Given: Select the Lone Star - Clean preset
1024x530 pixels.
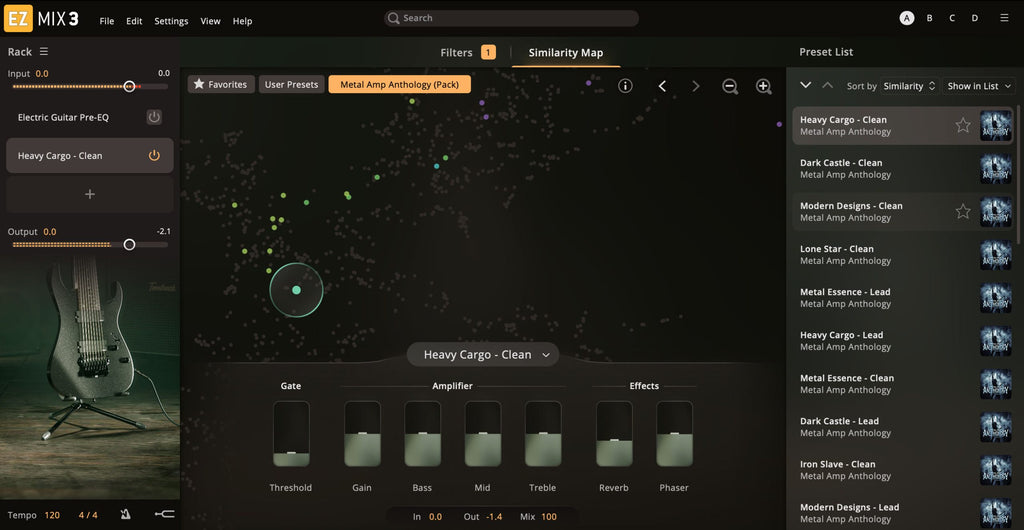Looking at the screenshot, I should [x=903, y=255].
